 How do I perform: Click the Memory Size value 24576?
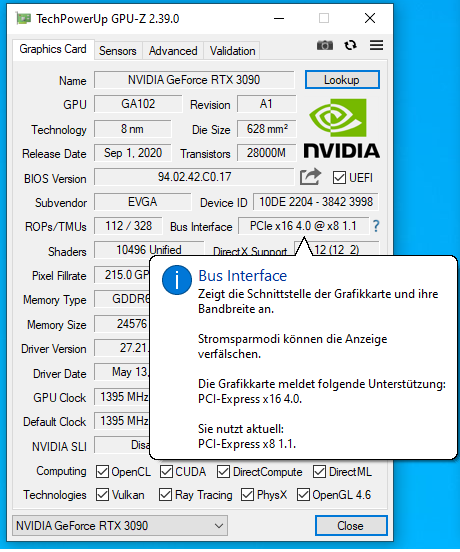coord(122,324)
